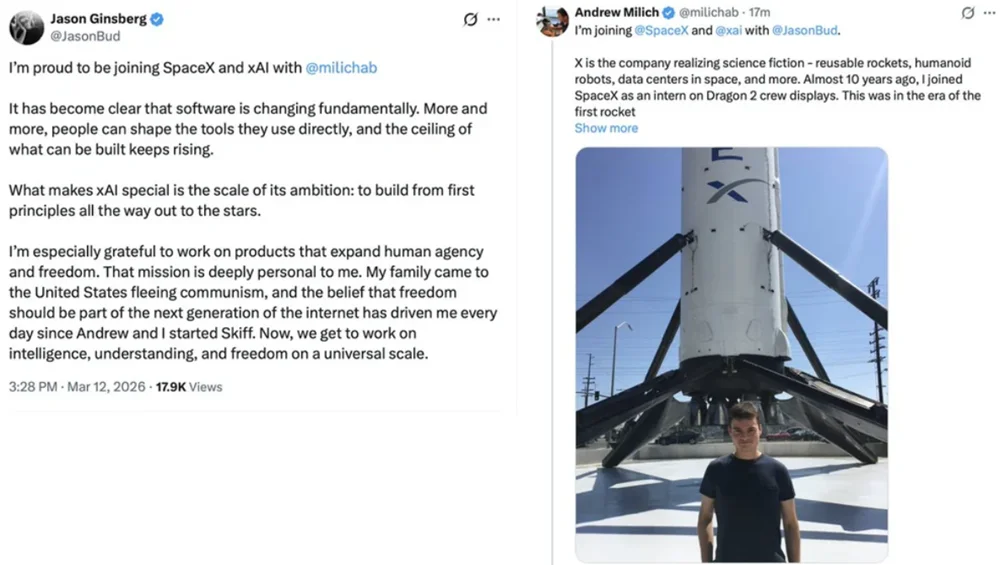The image size is (1000, 565).
Task: Open more options on Andrew Milich's post
Action: 988,13
